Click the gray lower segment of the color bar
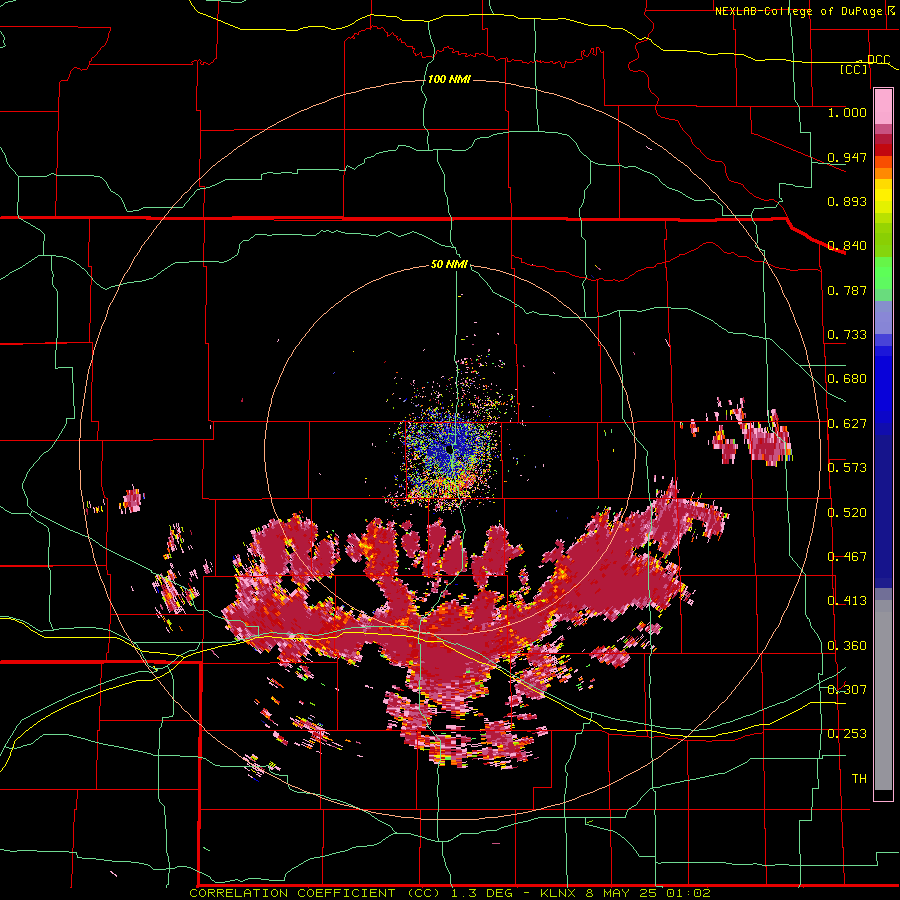The width and height of the screenshot is (900, 900). point(883,695)
